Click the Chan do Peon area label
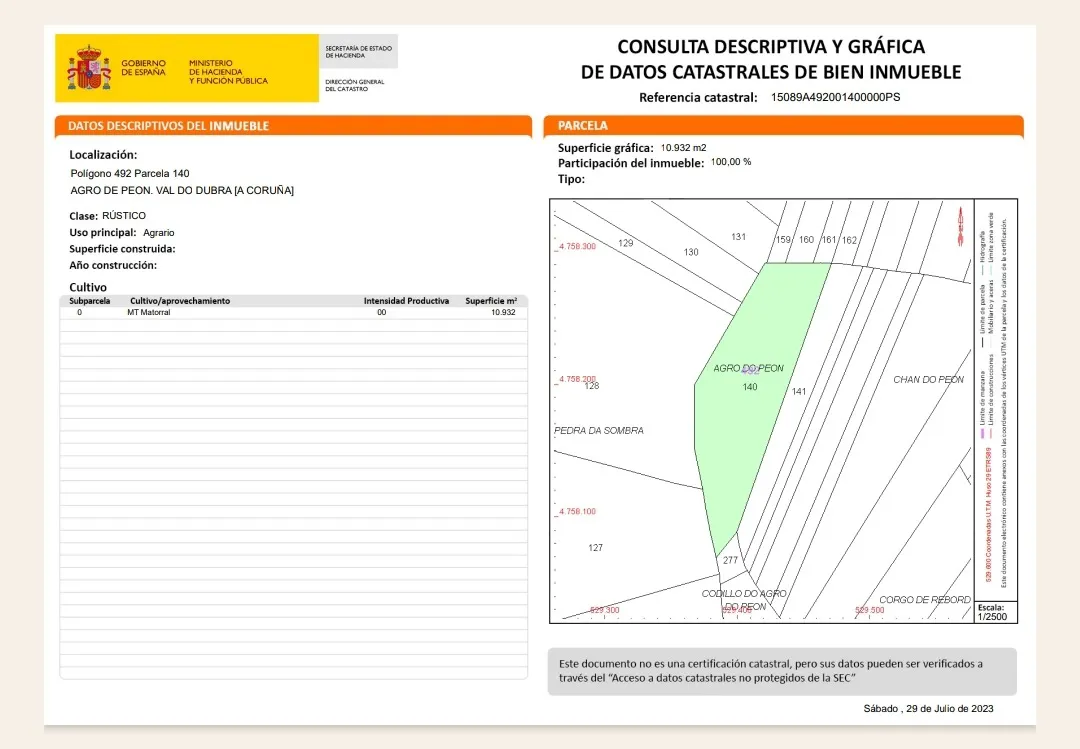Viewport: 1080px width, 749px height. 928,379
